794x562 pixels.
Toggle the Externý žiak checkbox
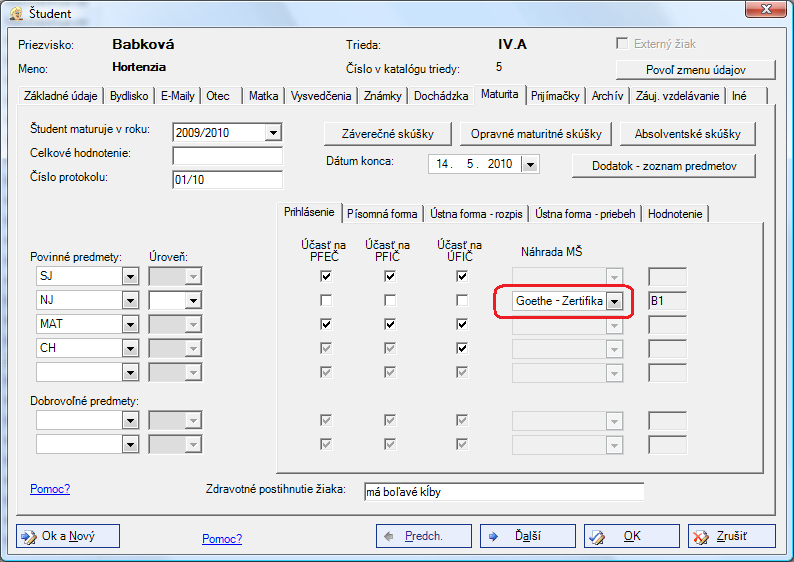pyautogui.click(x=622, y=44)
